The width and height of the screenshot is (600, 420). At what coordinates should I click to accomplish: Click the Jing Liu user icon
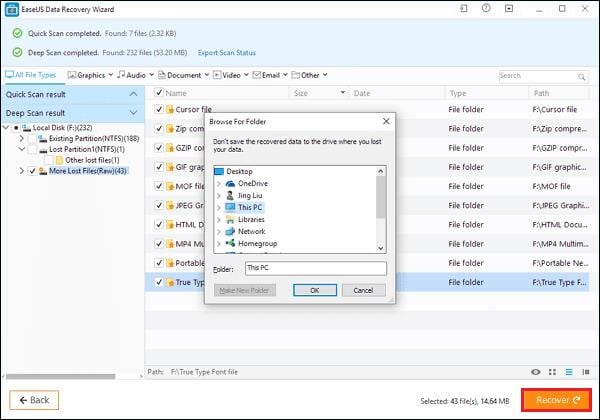click(230, 195)
